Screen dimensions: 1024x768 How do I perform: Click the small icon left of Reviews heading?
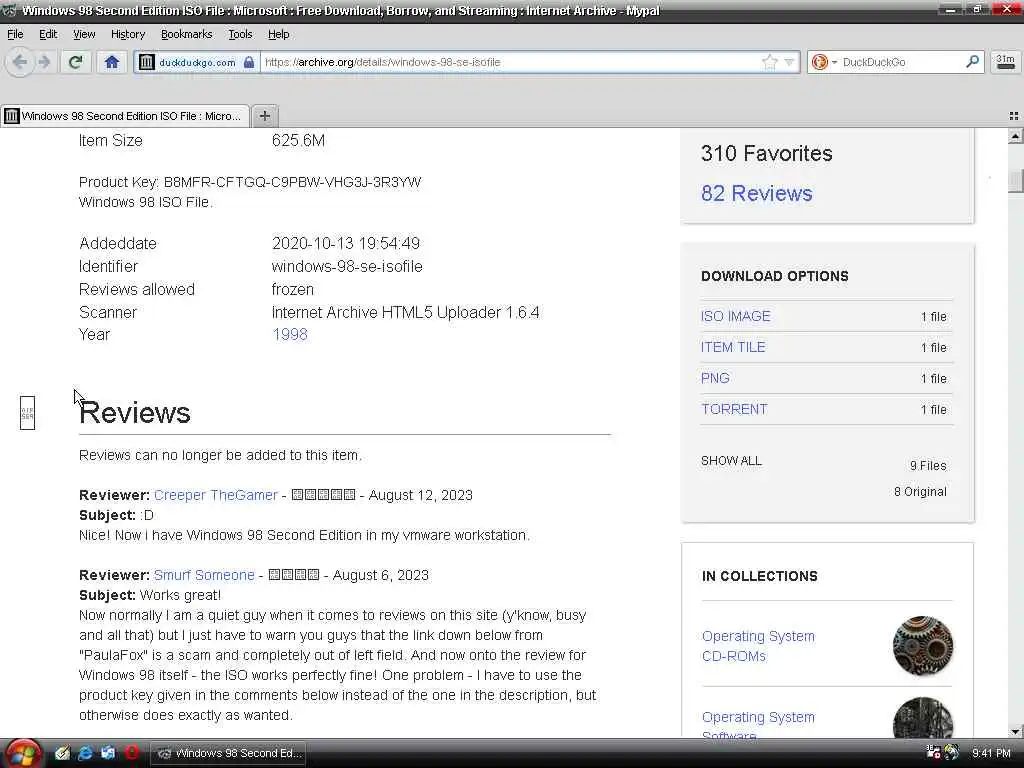click(x=27, y=413)
